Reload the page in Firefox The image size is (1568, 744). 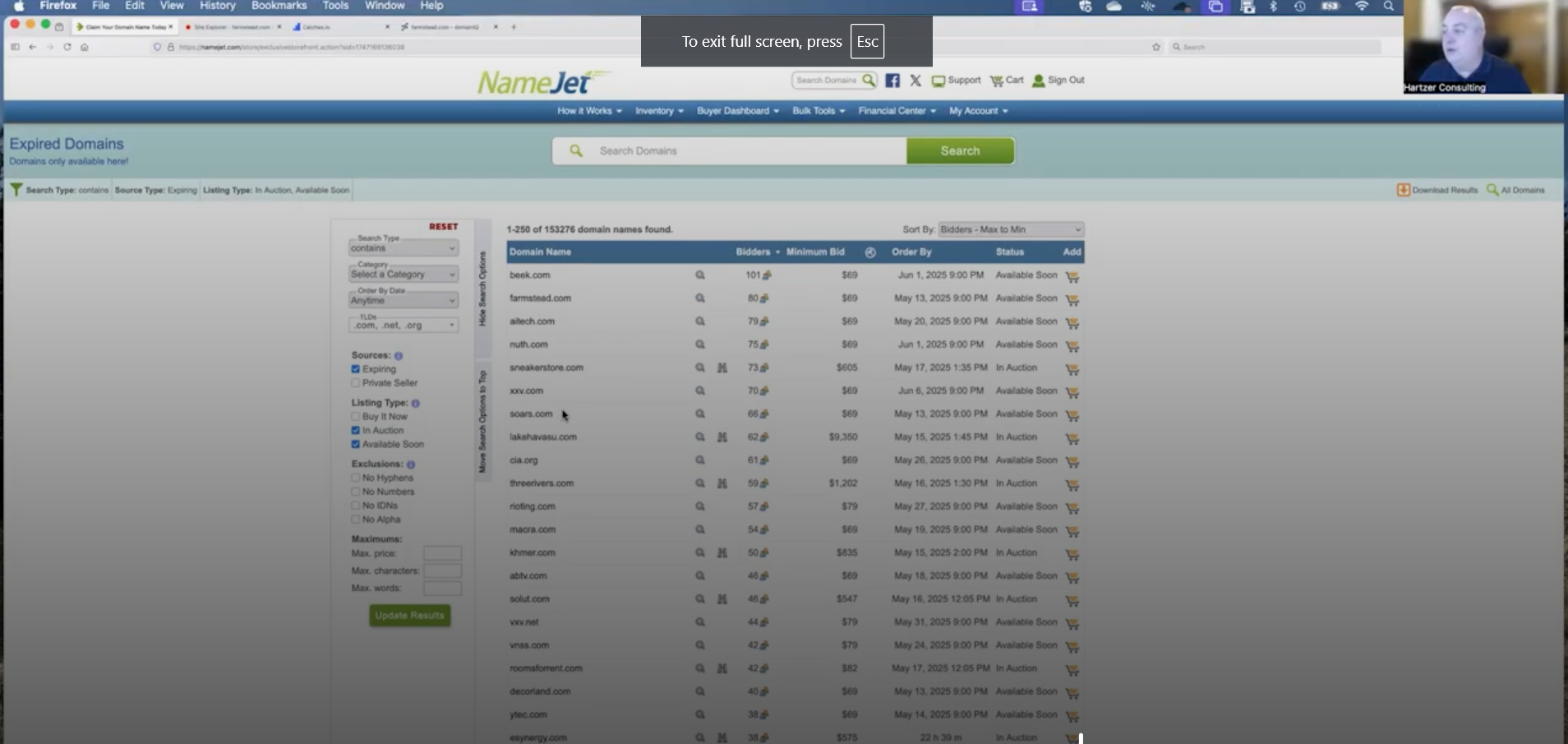(x=67, y=47)
